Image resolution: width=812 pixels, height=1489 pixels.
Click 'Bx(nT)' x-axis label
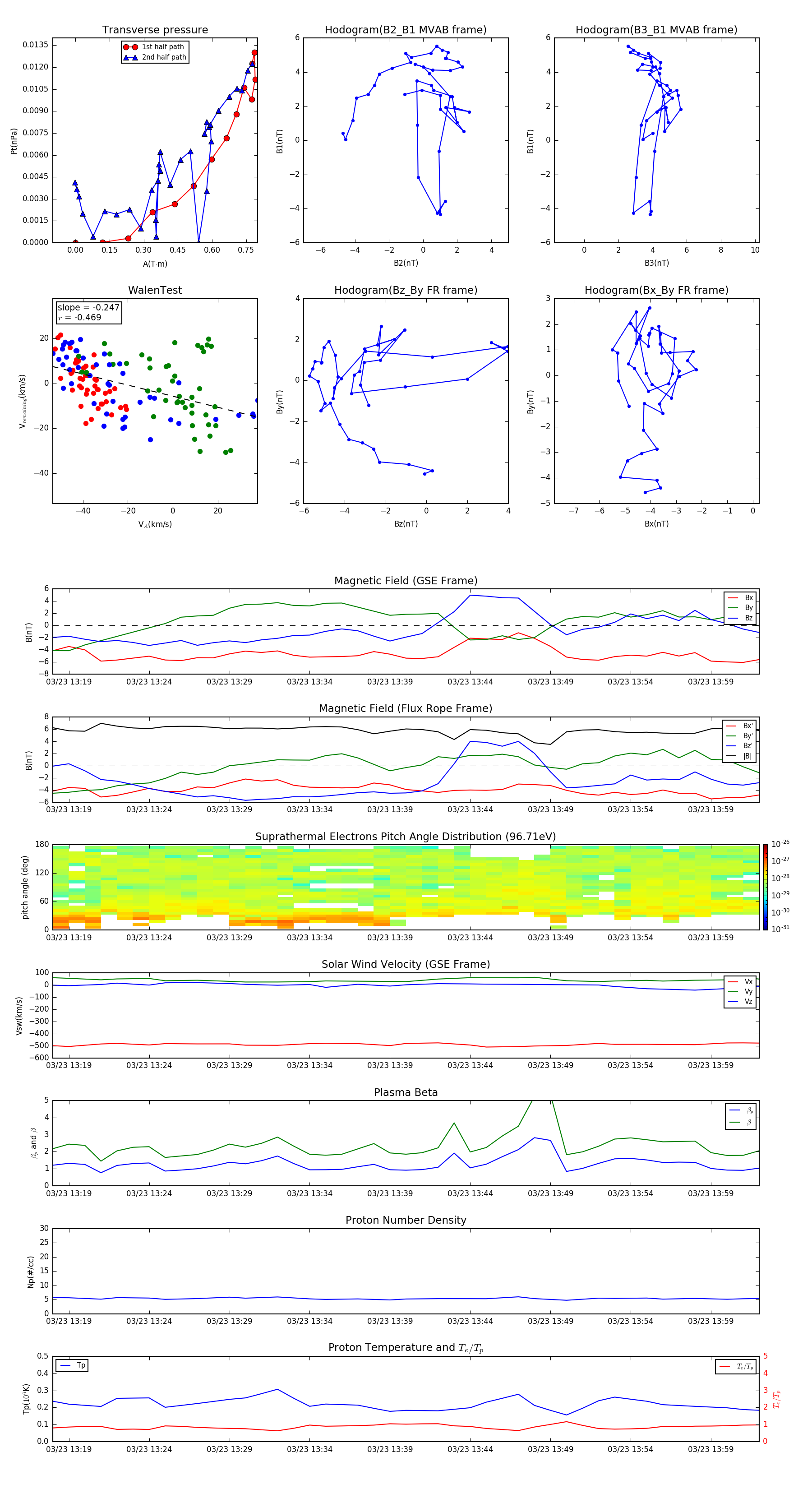pyautogui.click(x=656, y=524)
